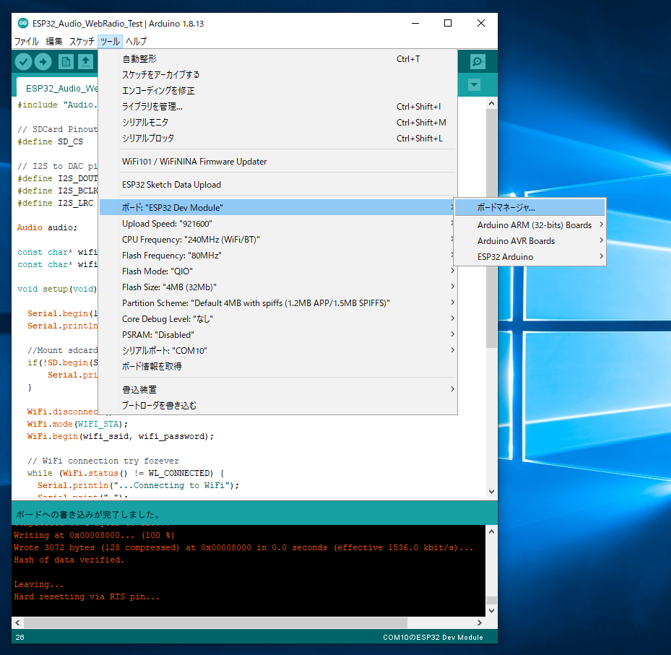This screenshot has width=671, height=655.
Task: Open ライブラリを管理...
Action: [x=278, y=107]
